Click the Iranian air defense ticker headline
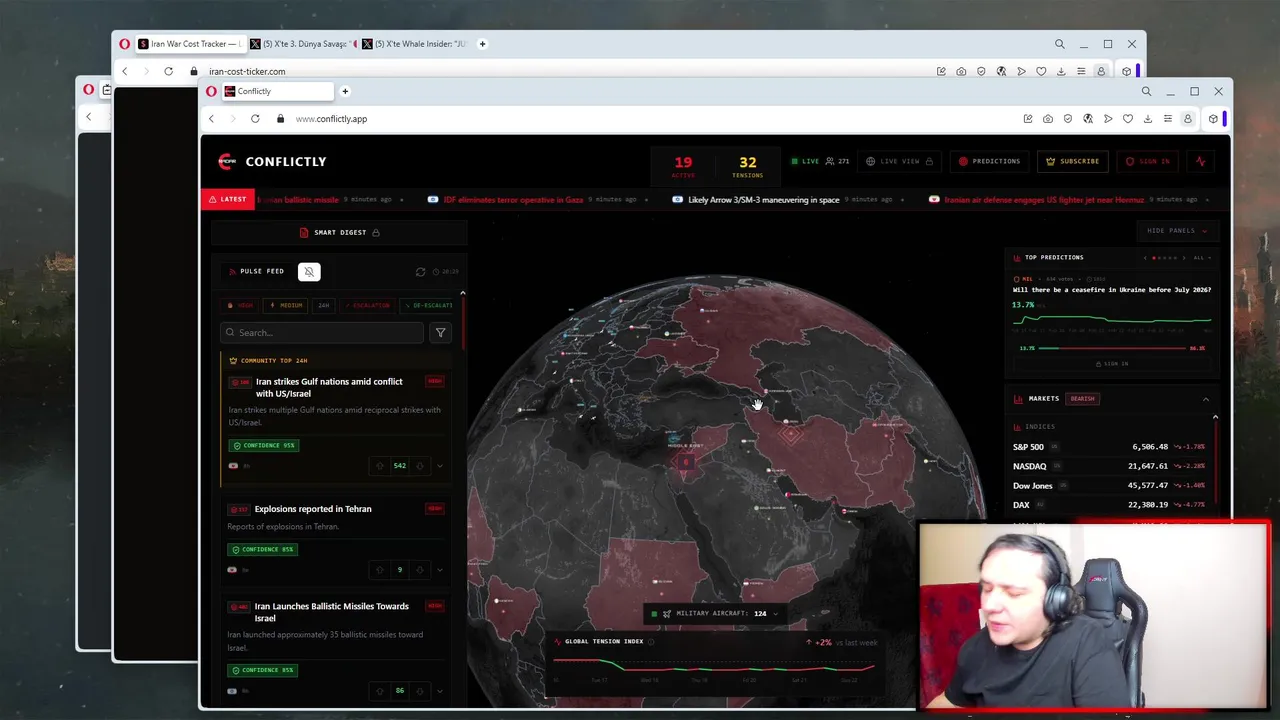The width and height of the screenshot is (1280, 720). click(1044, 200)
